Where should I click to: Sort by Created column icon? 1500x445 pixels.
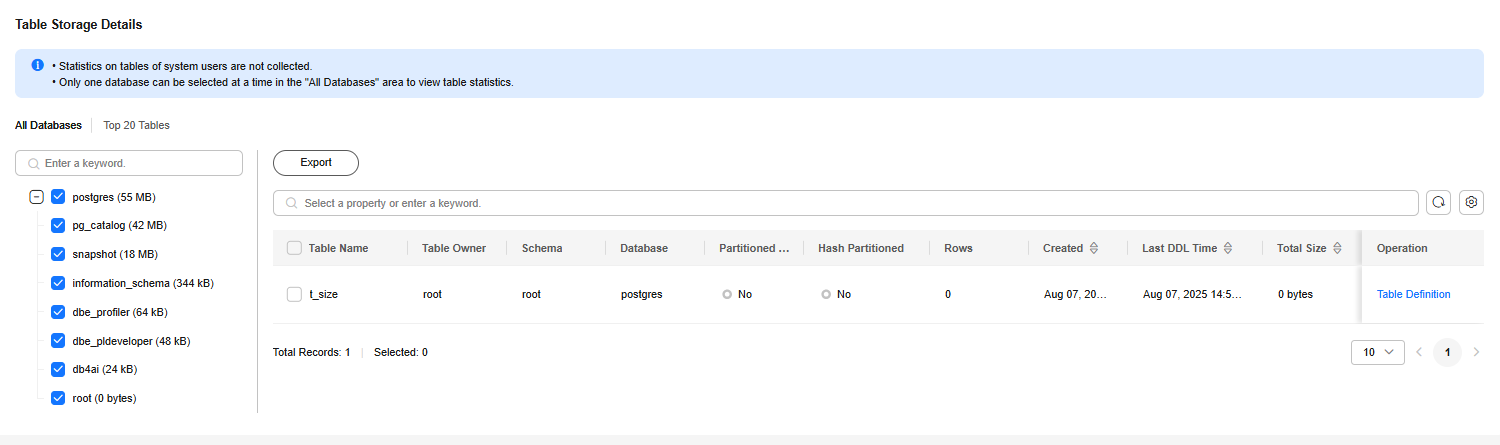click(x=1094, y=248)
